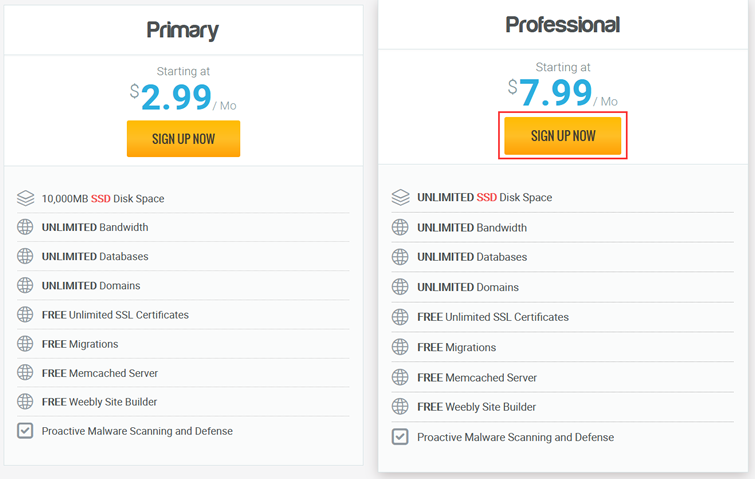The image size is (755, 479).
Task: Select the Primary plan heading
Action: pyautogui.click(x=182, y=30)
